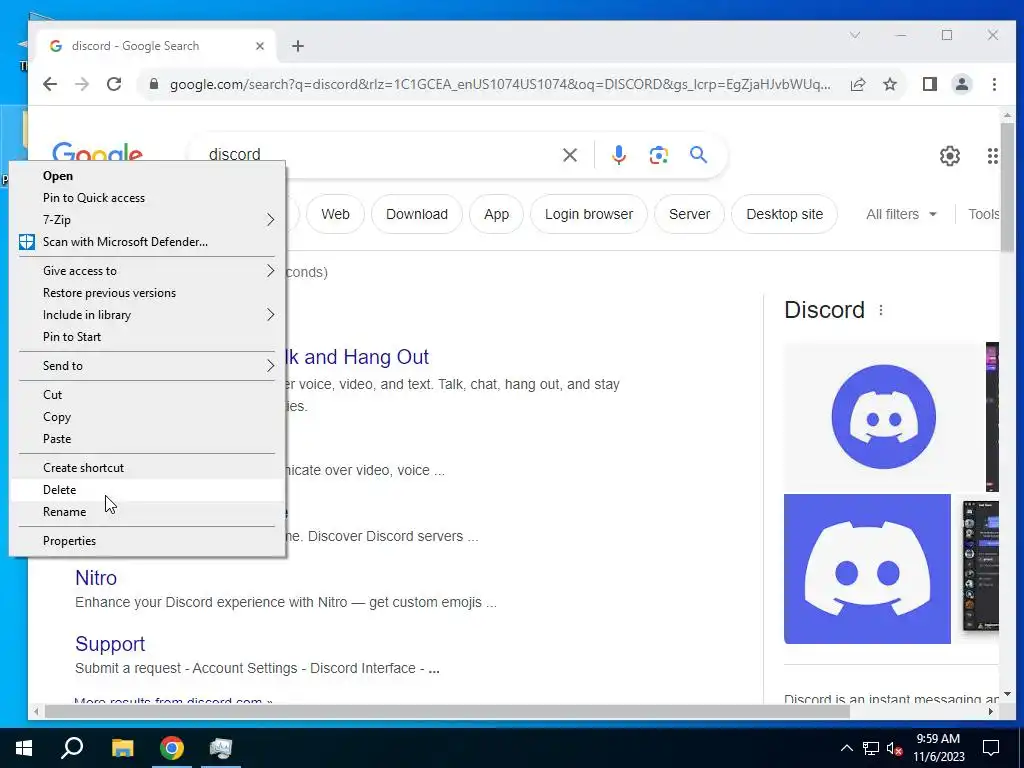Filter results with the App chip
The width and height of the screenshot is (1024, 768).
[x=496, y=214]
